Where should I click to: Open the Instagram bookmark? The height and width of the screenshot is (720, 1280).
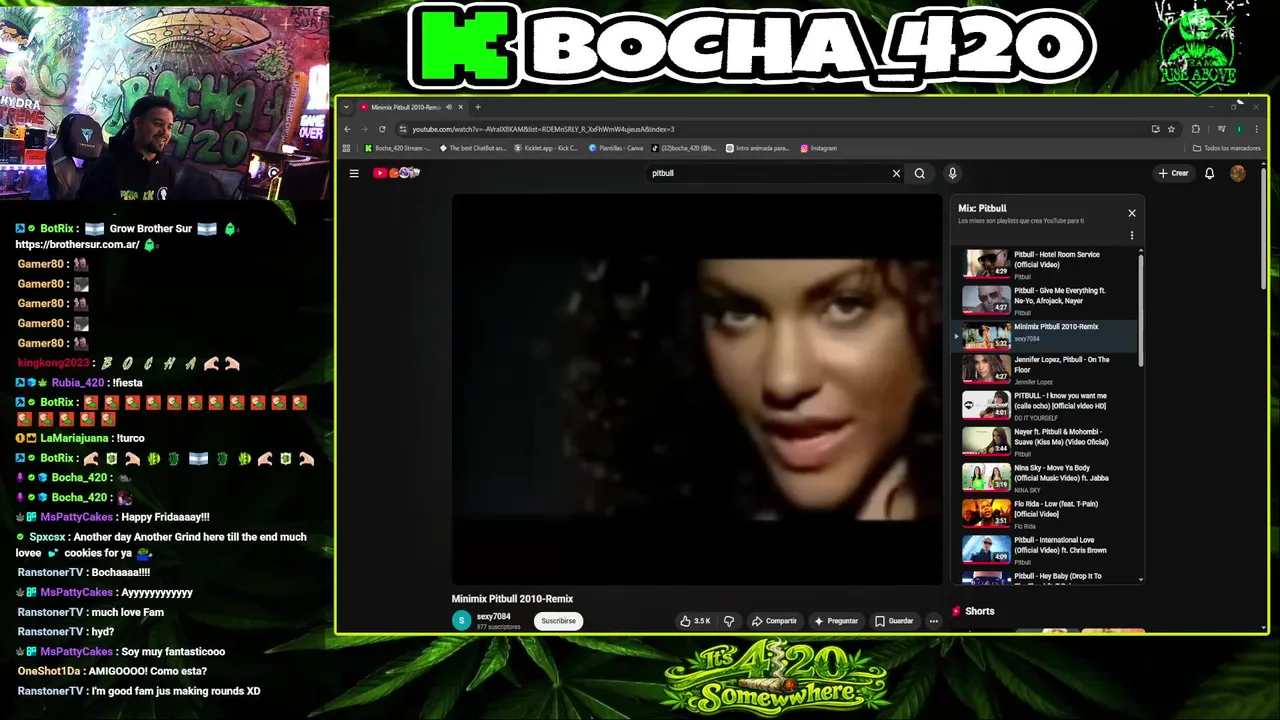coord(819,148)
